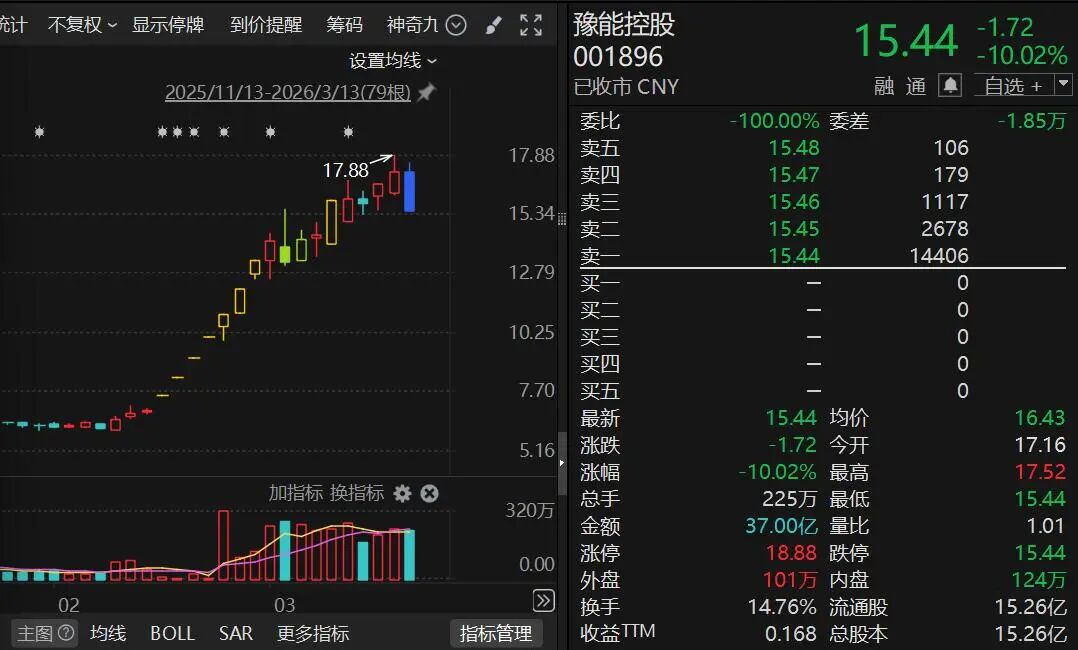Click the 指标管理 button
This screenshot has height=650, width=1078.
tap(496, 633)
